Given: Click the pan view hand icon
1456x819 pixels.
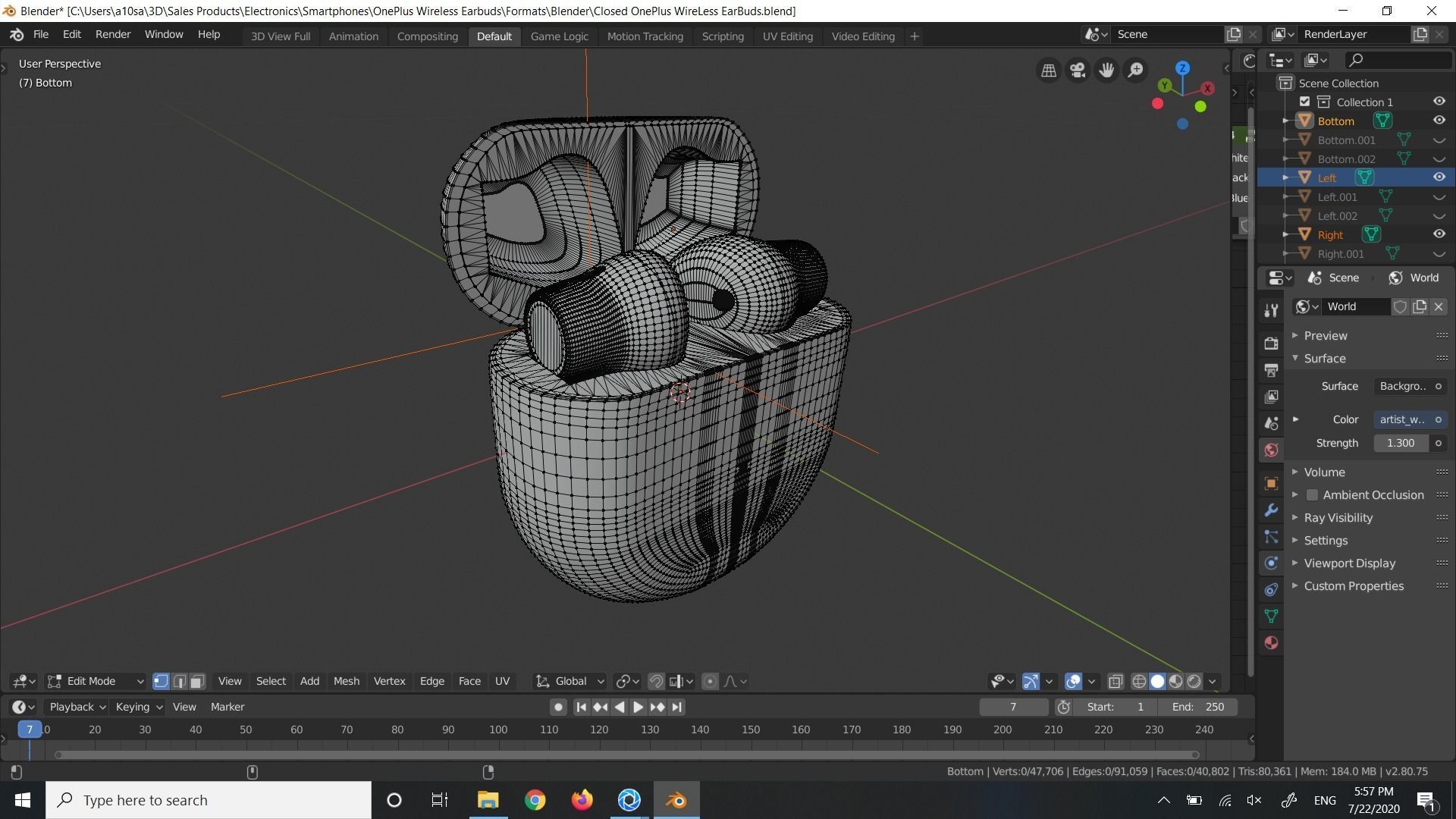Looking at the screenshot, I should pos(1106,71).
